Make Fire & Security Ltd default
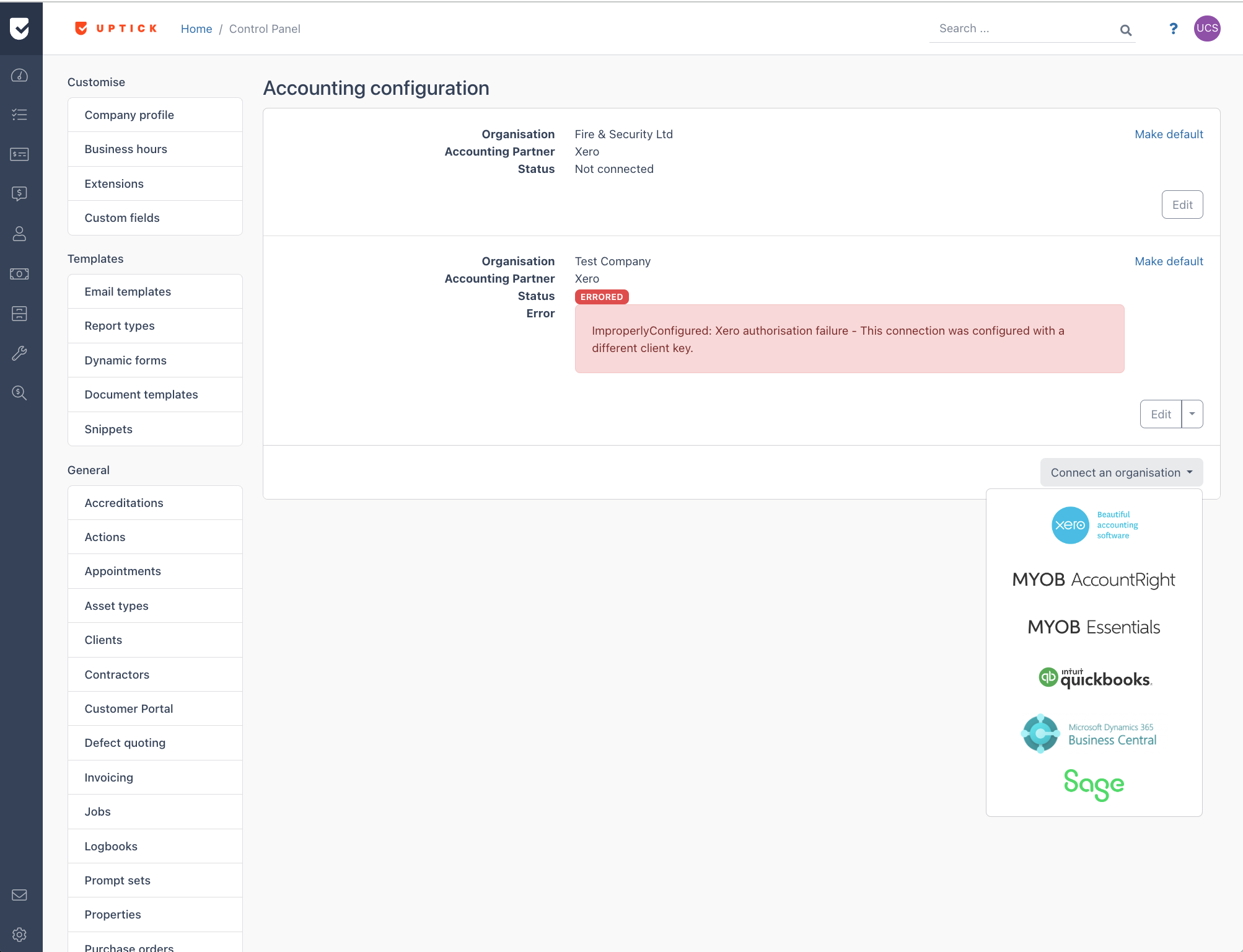The height and width of the screenshot is (952, 1243). coord(1169,134)
